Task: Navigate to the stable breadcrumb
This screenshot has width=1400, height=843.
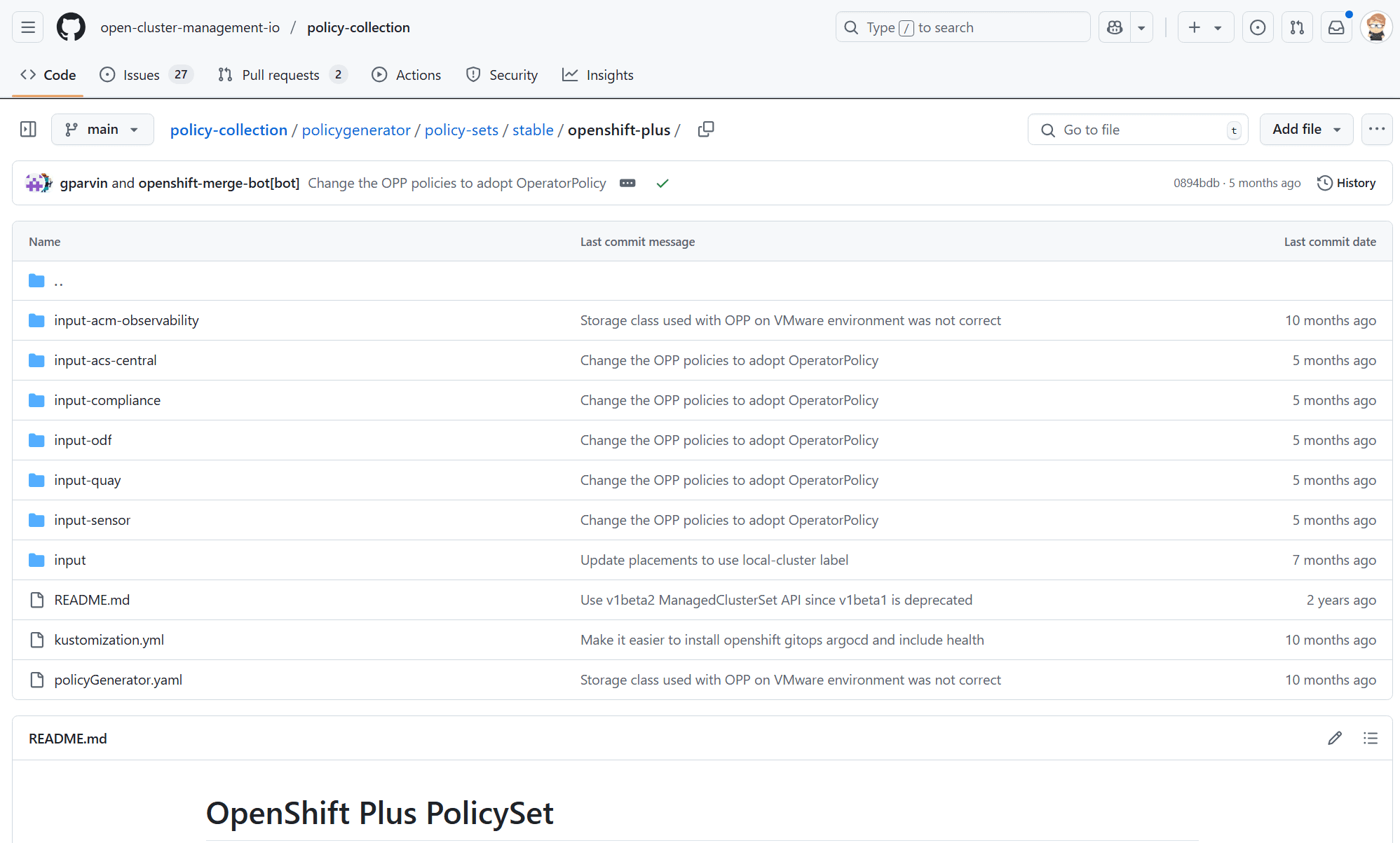Action: (533, 130)
